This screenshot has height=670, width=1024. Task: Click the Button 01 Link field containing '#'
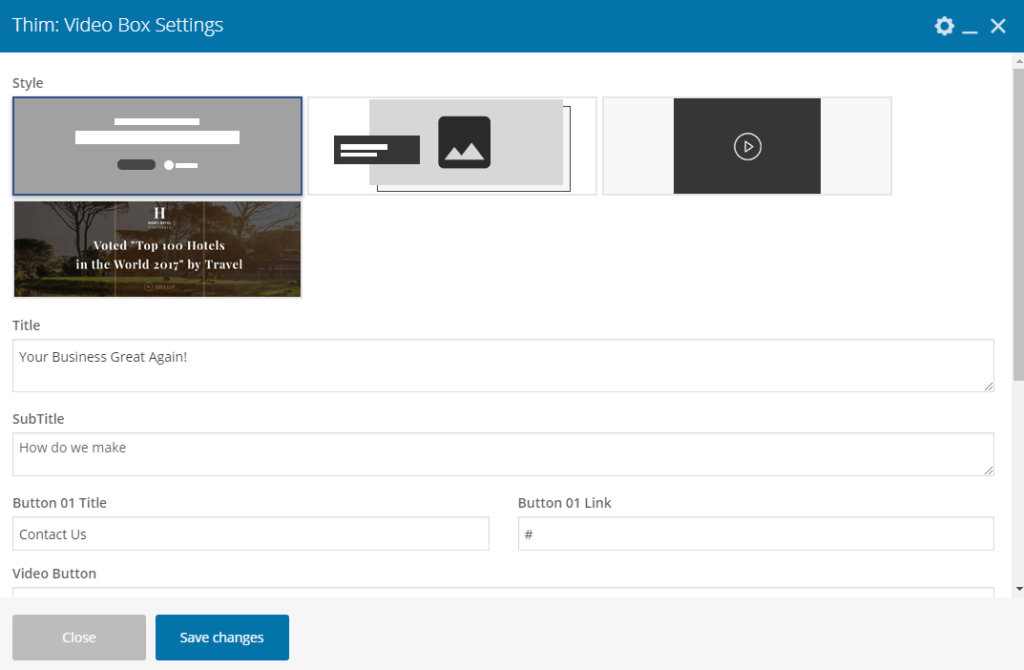[755, 534]
